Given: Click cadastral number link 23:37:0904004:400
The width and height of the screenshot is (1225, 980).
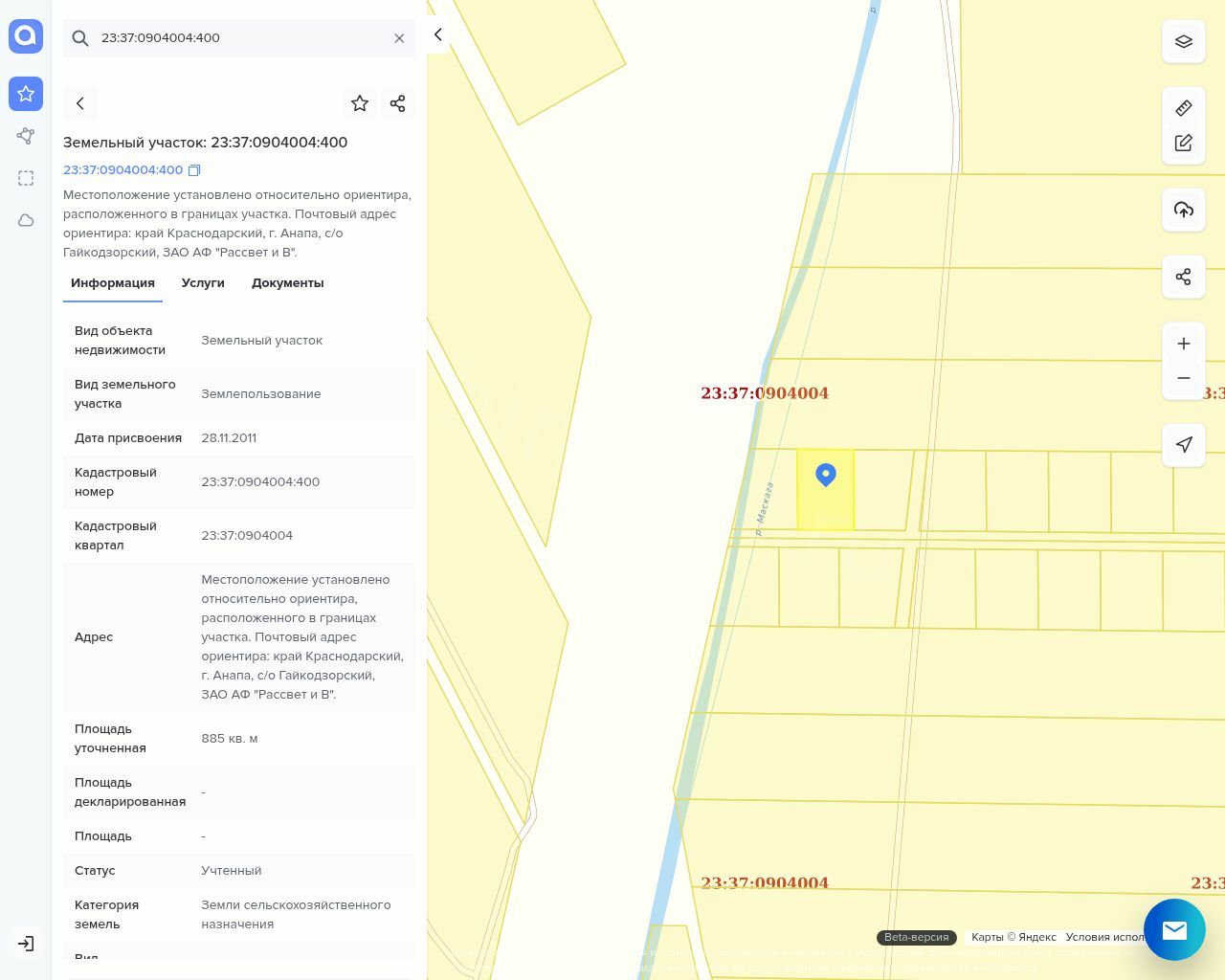Looking at the screenshot, I should click(x=122, y=170).
